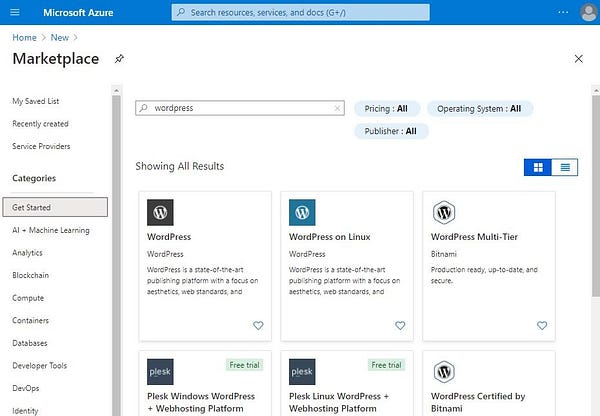Open the WordPress Certified by Bitnami logo
This screenshot has width=600, height=416.
tap(444, 372)
